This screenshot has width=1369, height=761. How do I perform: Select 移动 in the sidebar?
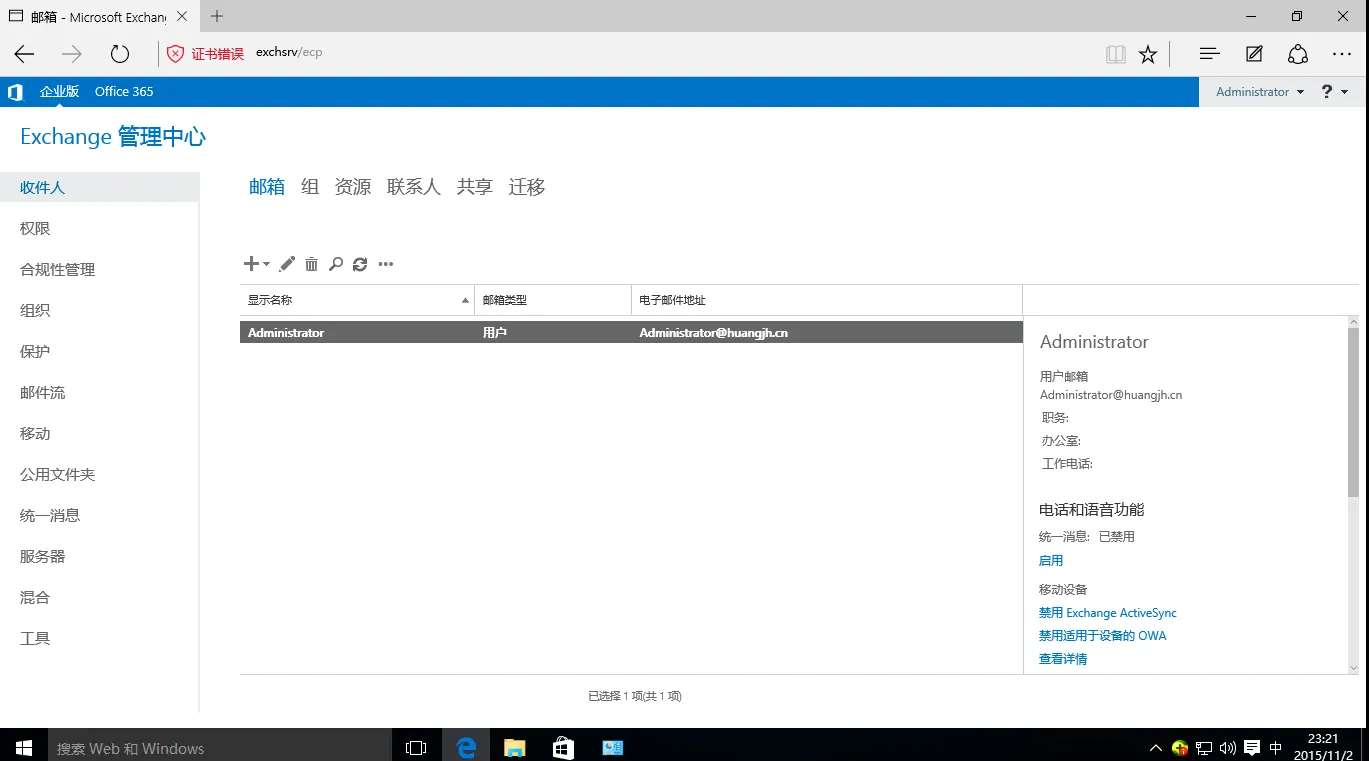tap(35, 434)
